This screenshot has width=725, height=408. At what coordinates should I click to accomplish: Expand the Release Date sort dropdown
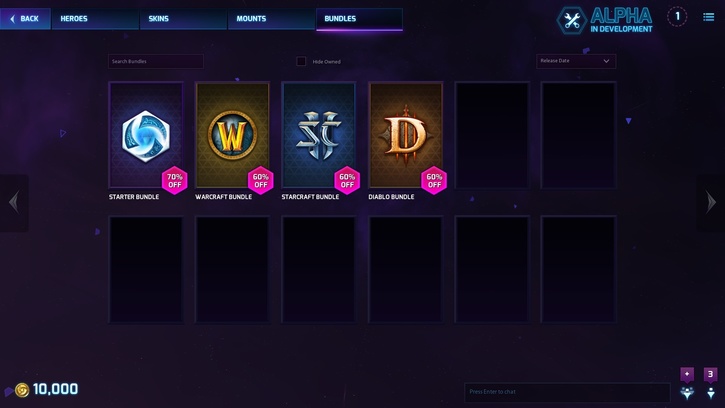pyautogui.click(x=576, y=61)
